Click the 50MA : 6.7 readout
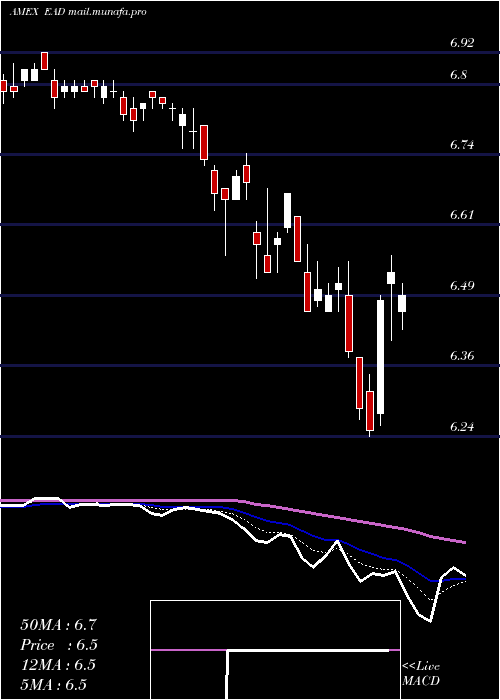This screenshot has width=500, height=700. pos(58,625)
